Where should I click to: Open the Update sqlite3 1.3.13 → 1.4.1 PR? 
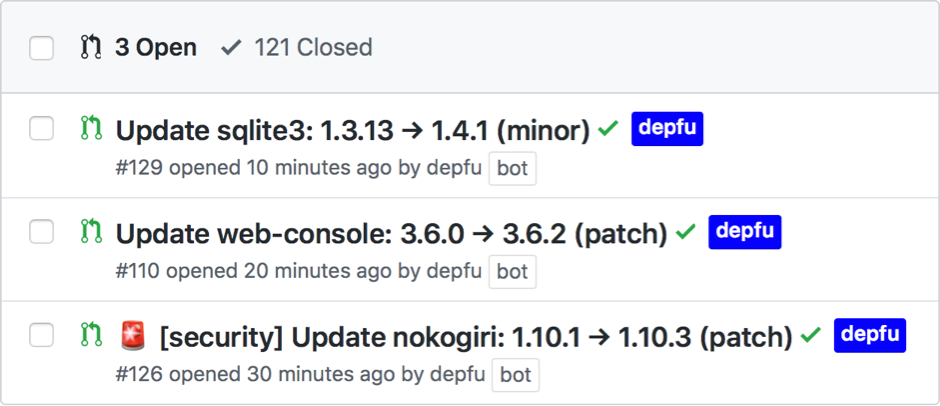click(x=352, y=131)
